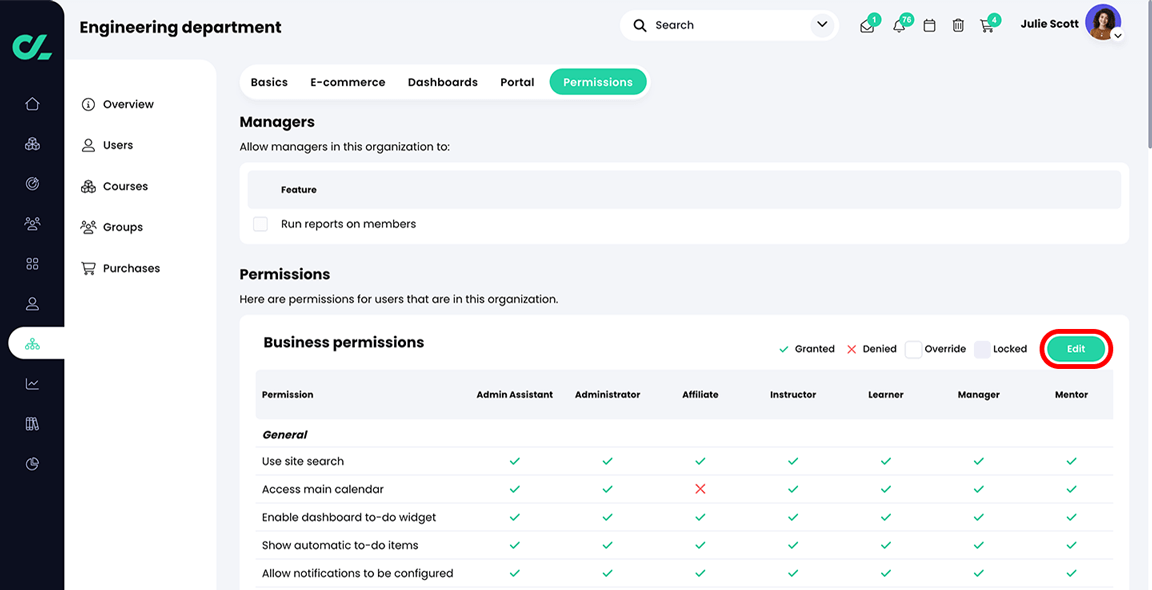The image size is (1152, 590).
Task: Open the messages inbox icon showing 1
Action: (866, 25)
